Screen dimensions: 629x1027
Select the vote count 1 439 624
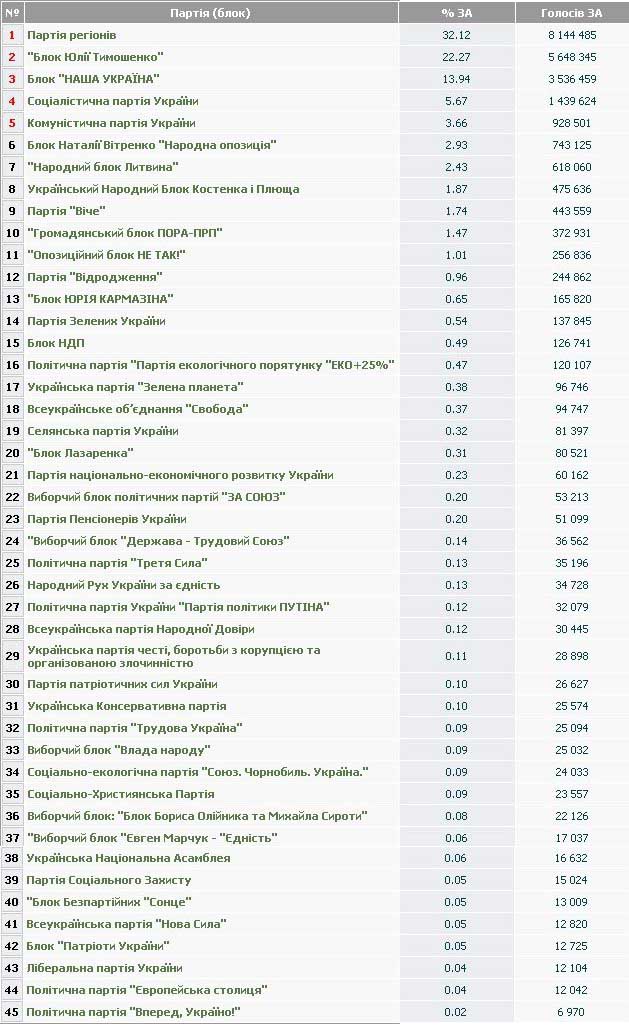[572, 102]
